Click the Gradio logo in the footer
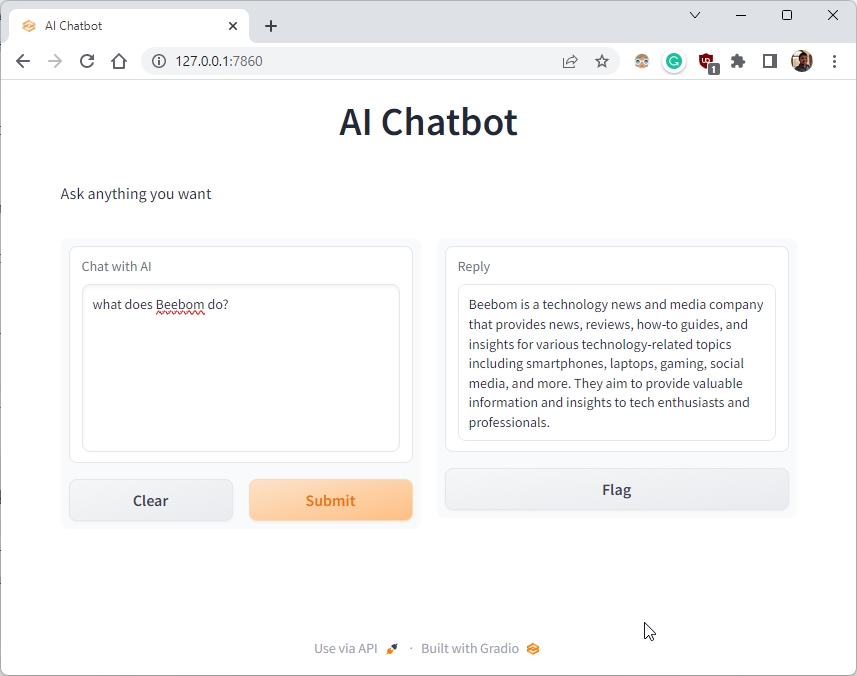Viewport: 857px width, 676px height. click(532, 648)
